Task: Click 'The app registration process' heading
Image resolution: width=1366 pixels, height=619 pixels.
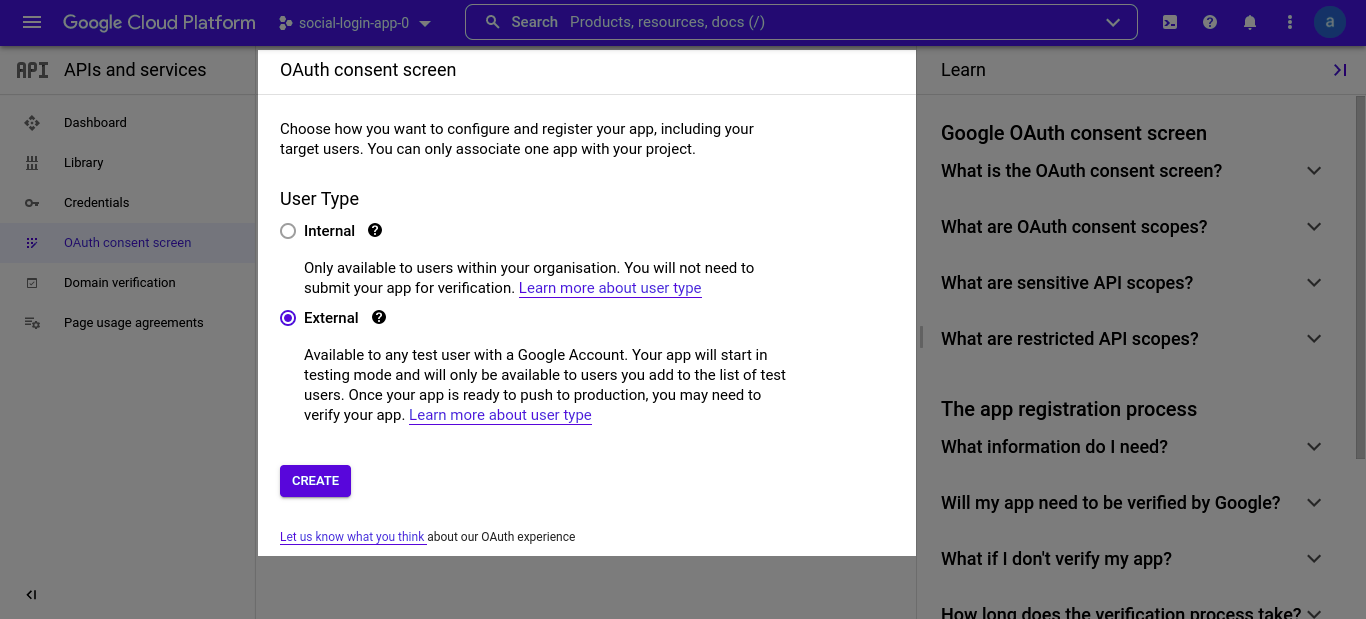Action: coord(1069,409)
